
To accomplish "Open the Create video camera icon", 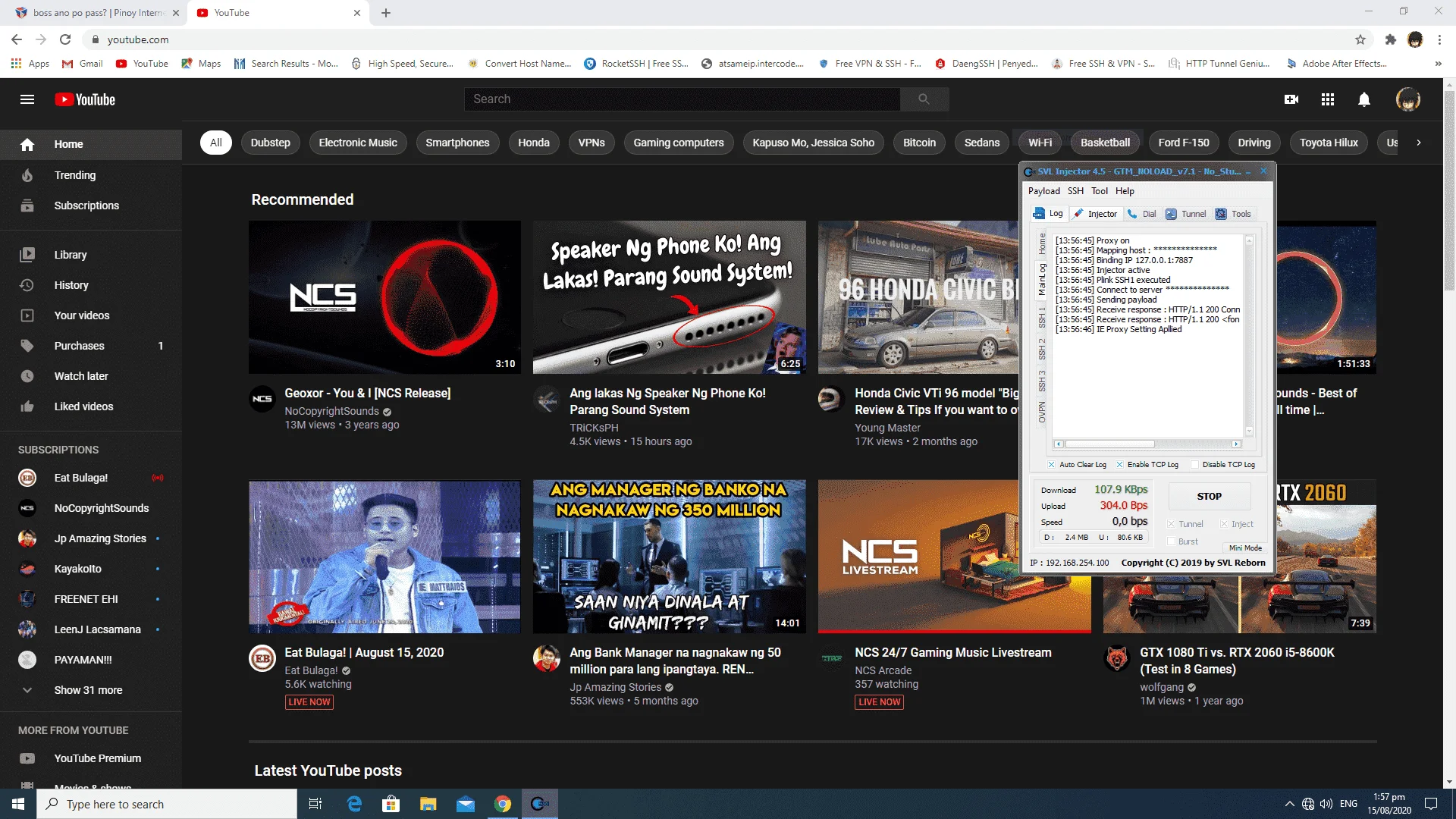I will (1291, 99).
